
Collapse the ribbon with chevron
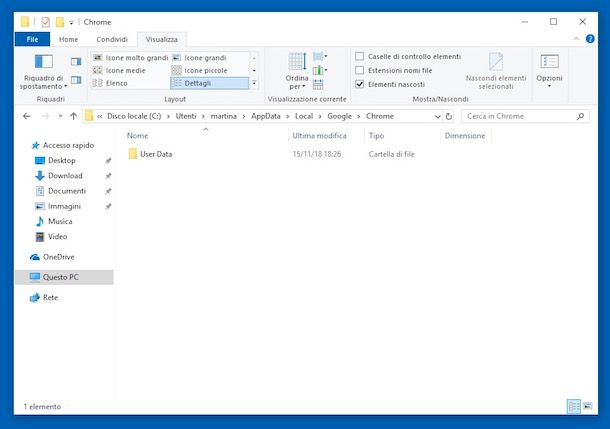click(x=576, y=39)
